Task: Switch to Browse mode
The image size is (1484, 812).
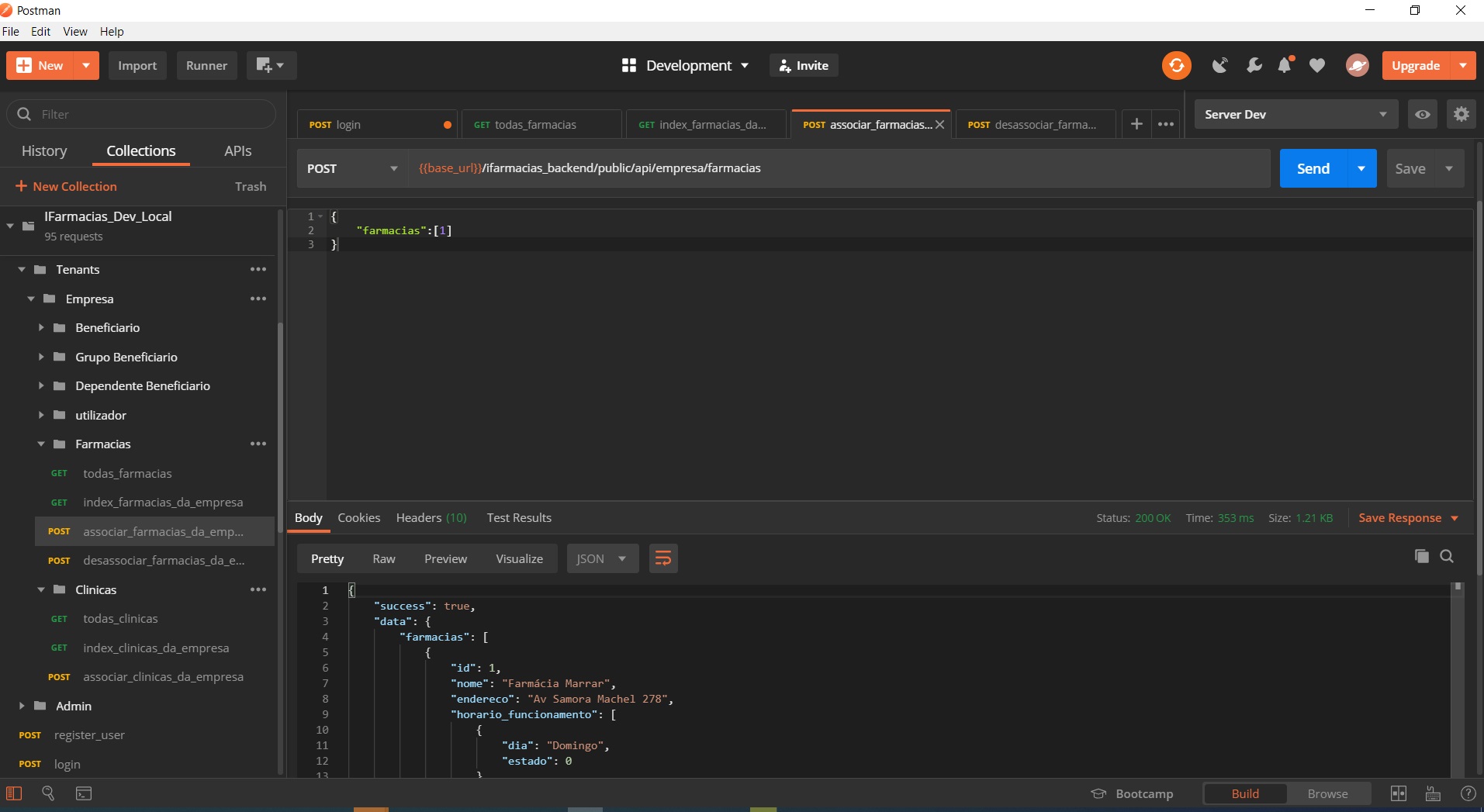Action: pos(1327,793)
